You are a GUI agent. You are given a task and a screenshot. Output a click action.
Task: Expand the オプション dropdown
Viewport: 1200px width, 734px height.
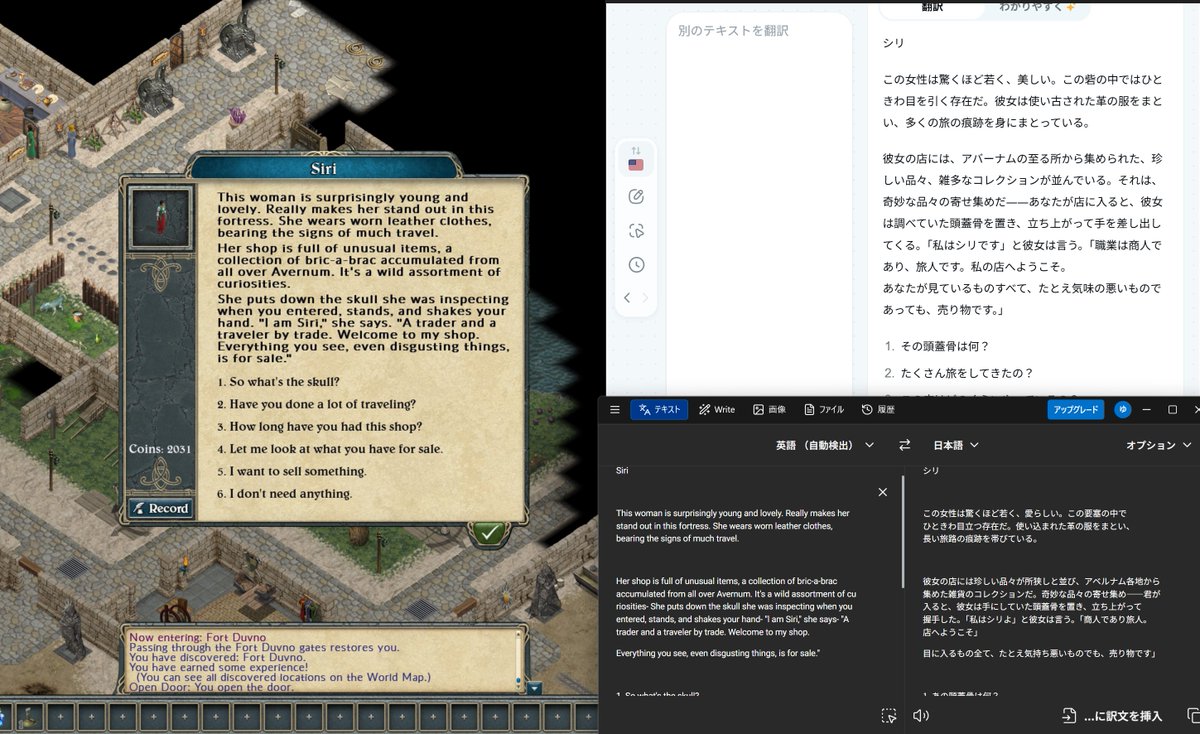(1159, 445)
